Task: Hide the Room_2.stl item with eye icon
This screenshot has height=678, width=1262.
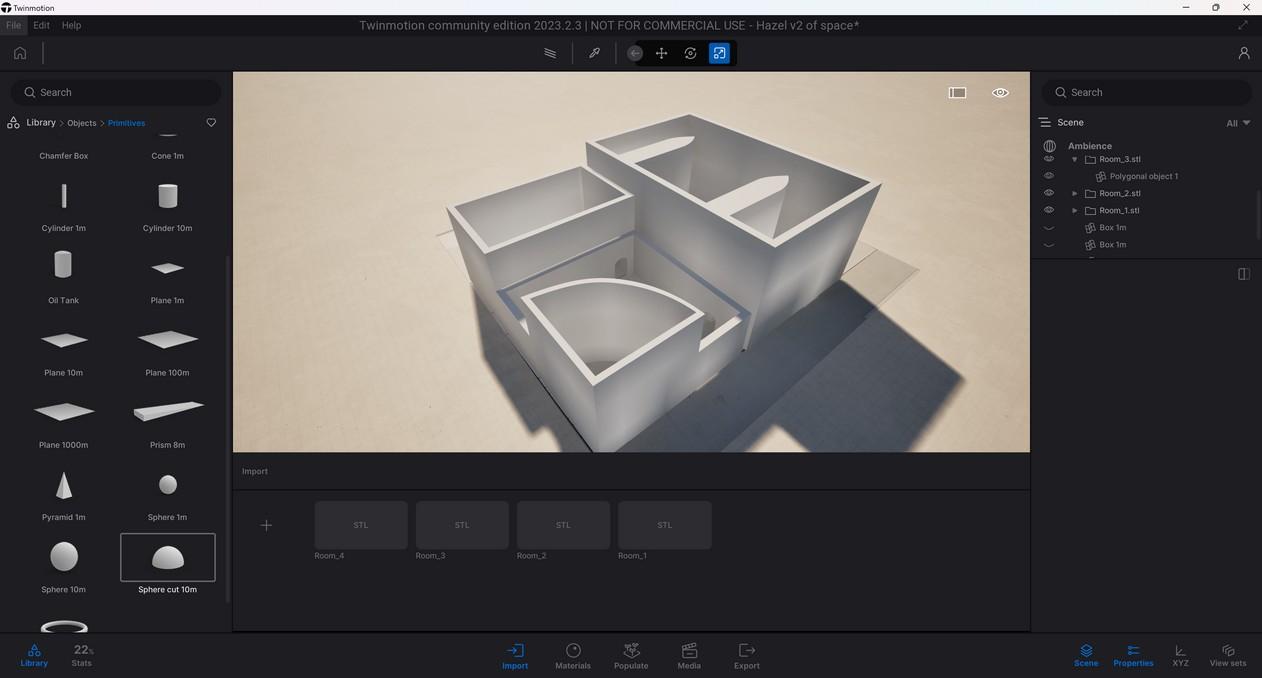Action: tap(1049, 193)
